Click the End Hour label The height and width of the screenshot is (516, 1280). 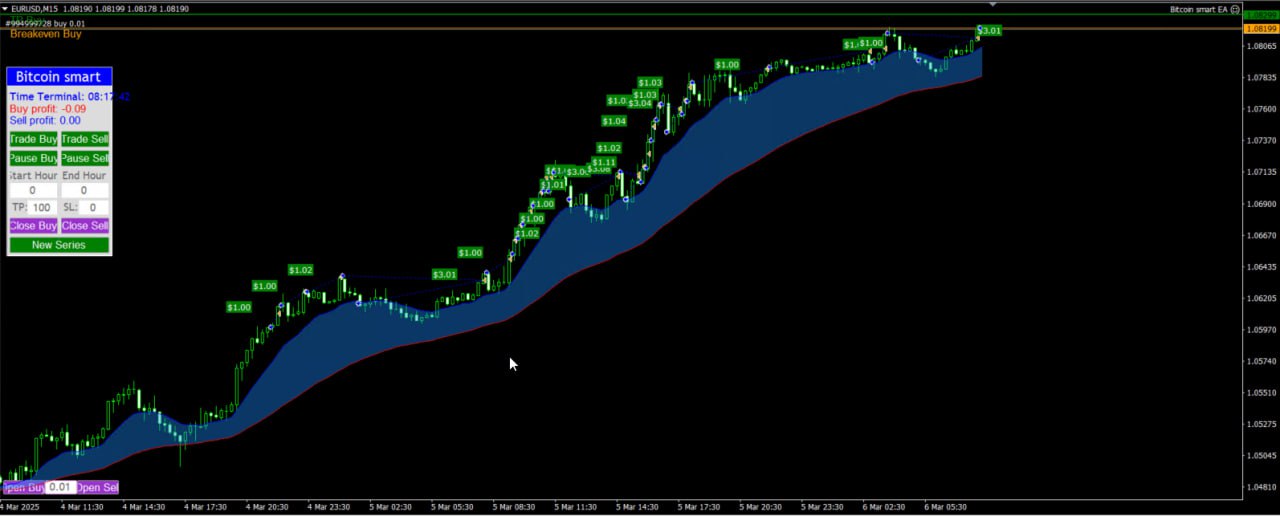[85, 176]
